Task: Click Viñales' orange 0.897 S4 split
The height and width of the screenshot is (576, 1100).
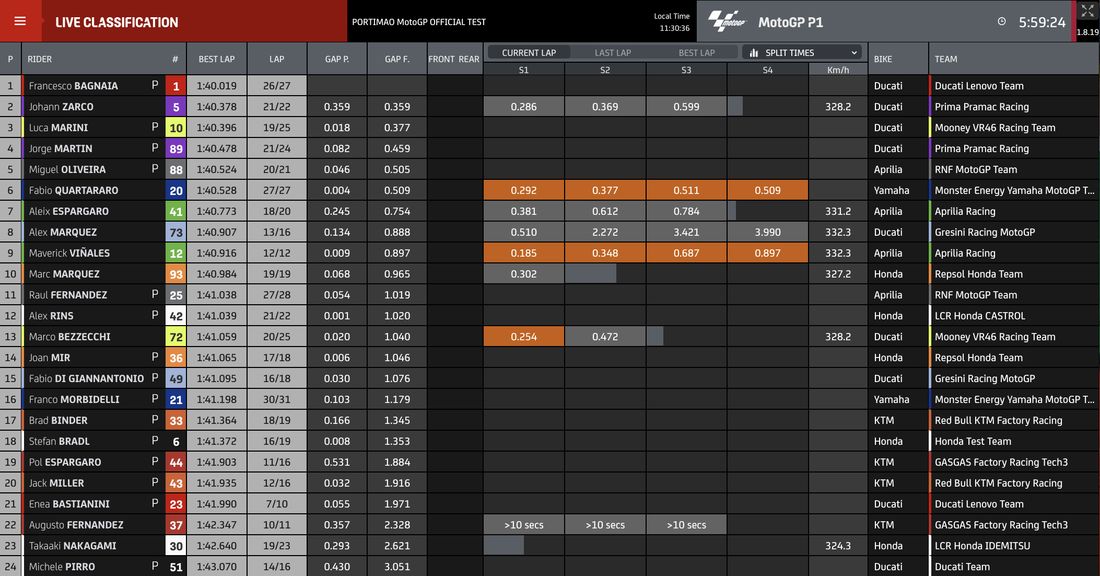Action: coord(767,253)
